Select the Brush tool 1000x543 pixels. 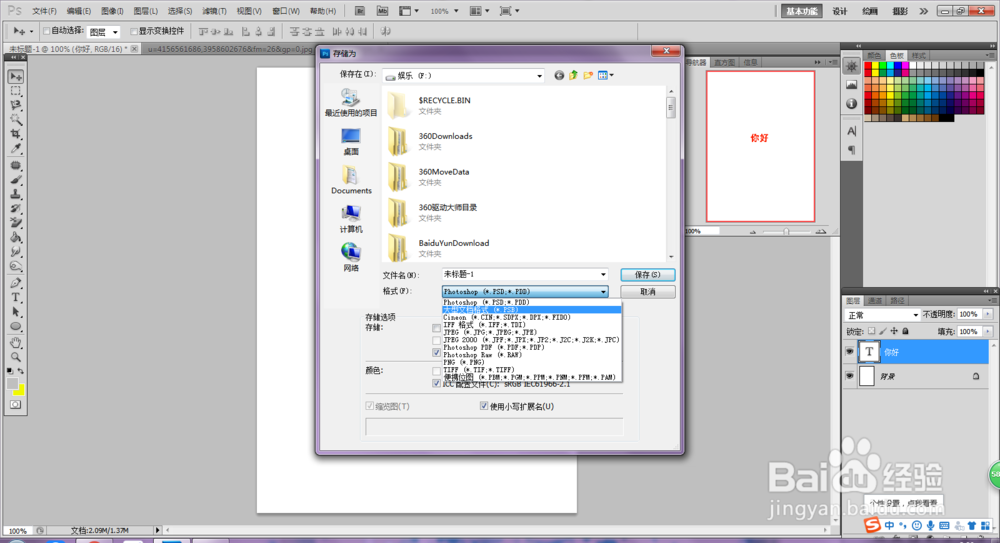(x=16, y=180)
